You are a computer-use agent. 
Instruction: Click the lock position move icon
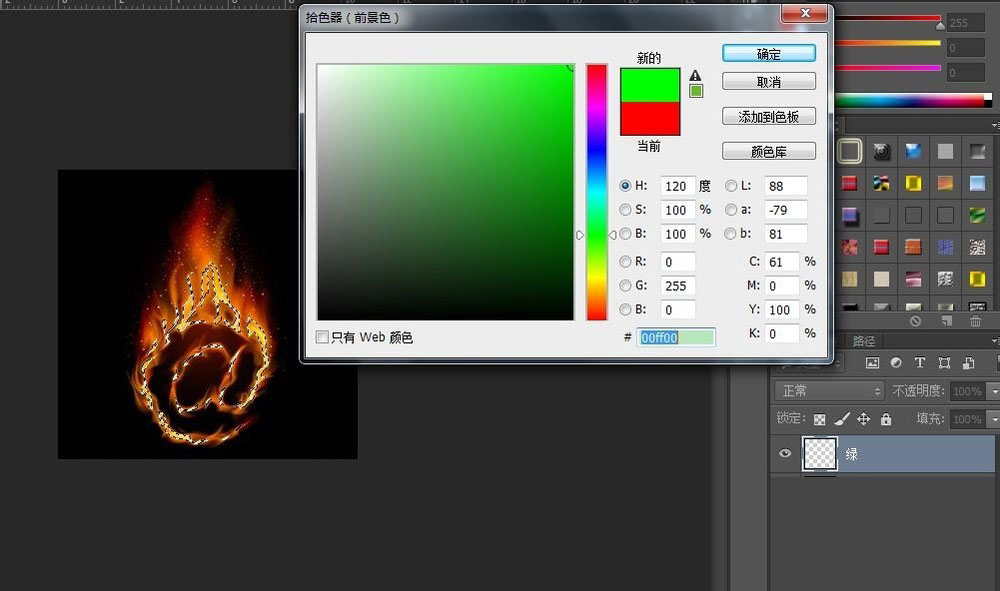tap(863, 419)
